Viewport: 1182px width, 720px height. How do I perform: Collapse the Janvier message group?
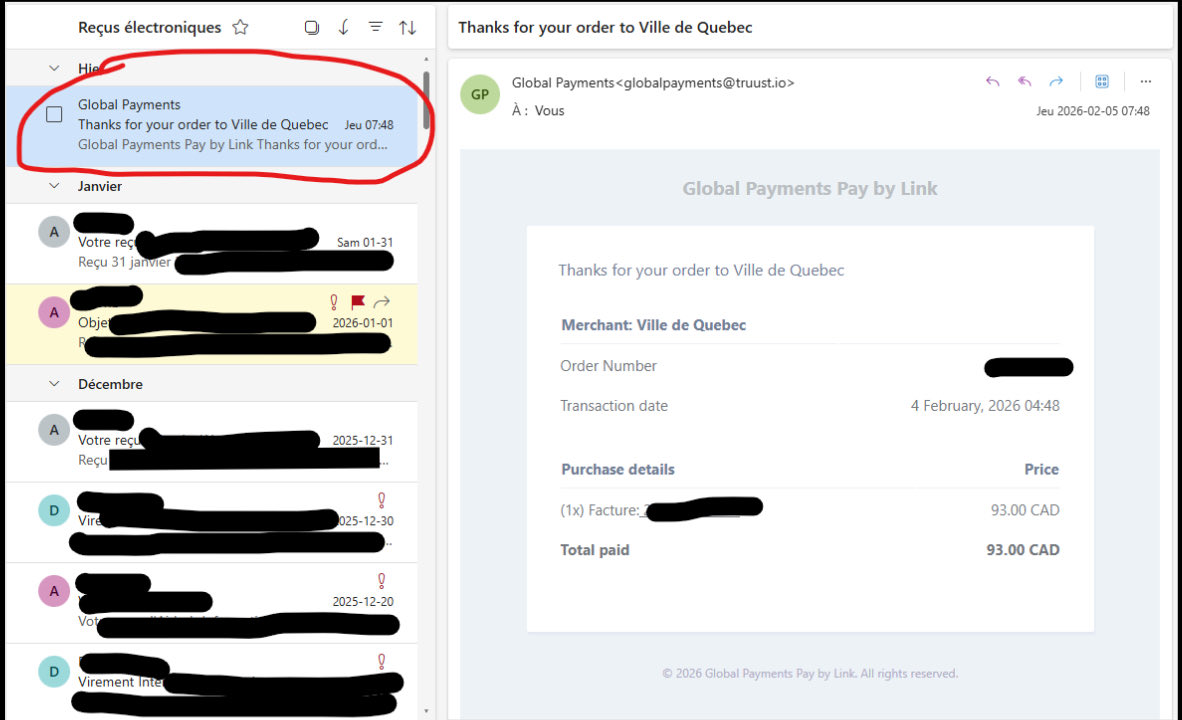54,185
